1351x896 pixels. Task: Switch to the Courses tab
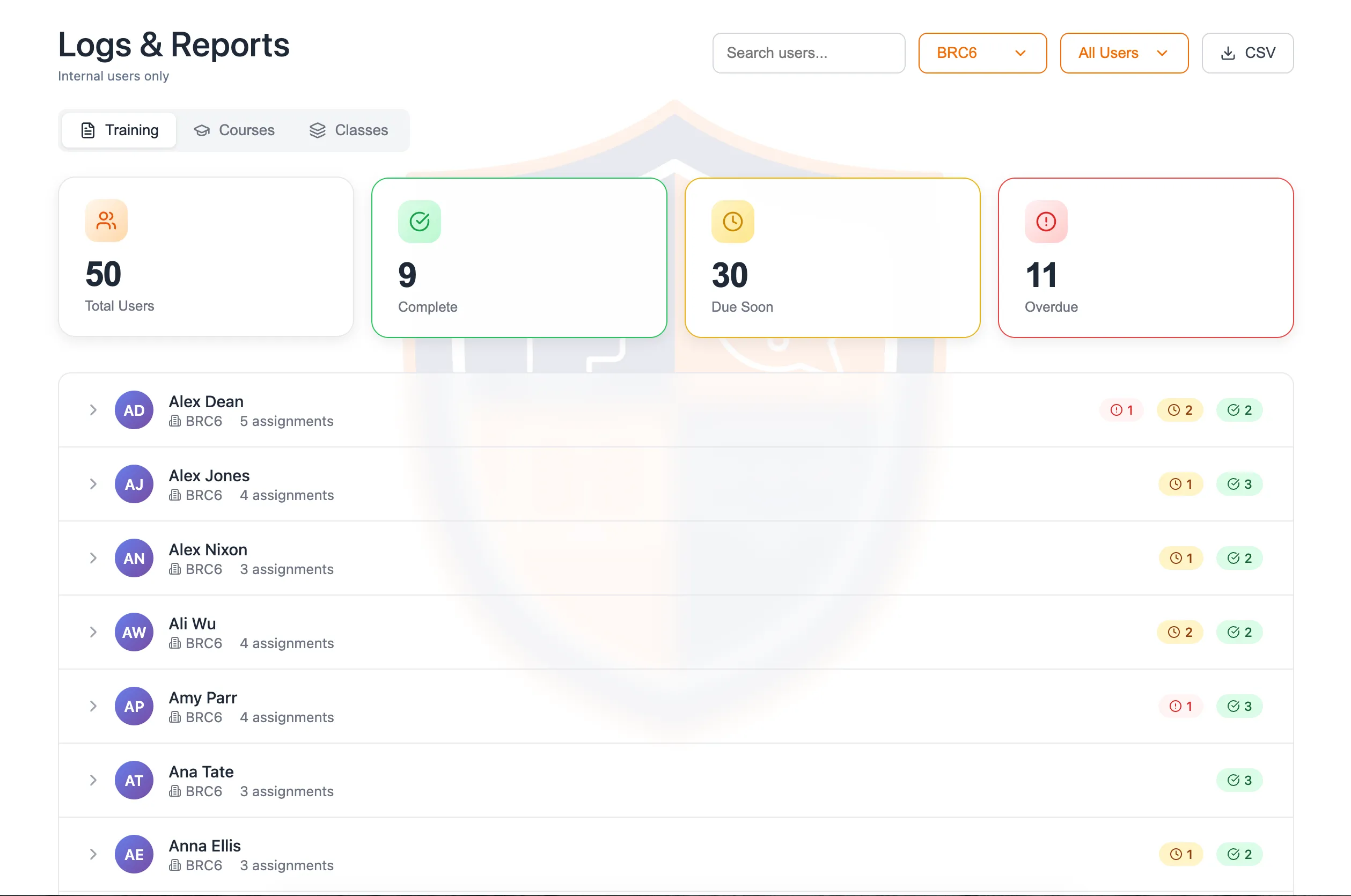click(234, 130)
